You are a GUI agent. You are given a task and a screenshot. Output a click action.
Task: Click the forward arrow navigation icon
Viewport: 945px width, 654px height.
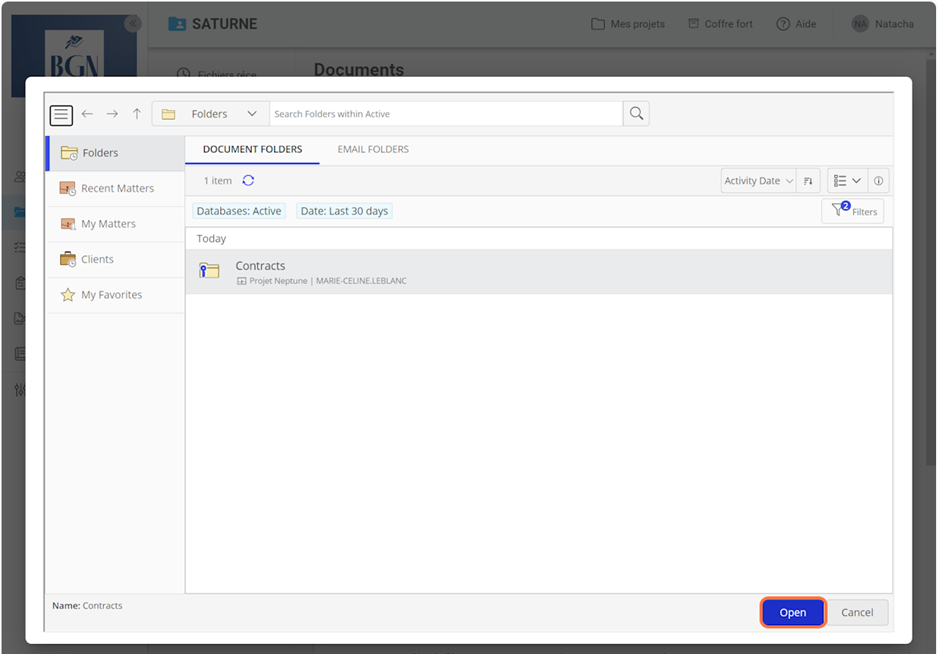pos(112,114)
